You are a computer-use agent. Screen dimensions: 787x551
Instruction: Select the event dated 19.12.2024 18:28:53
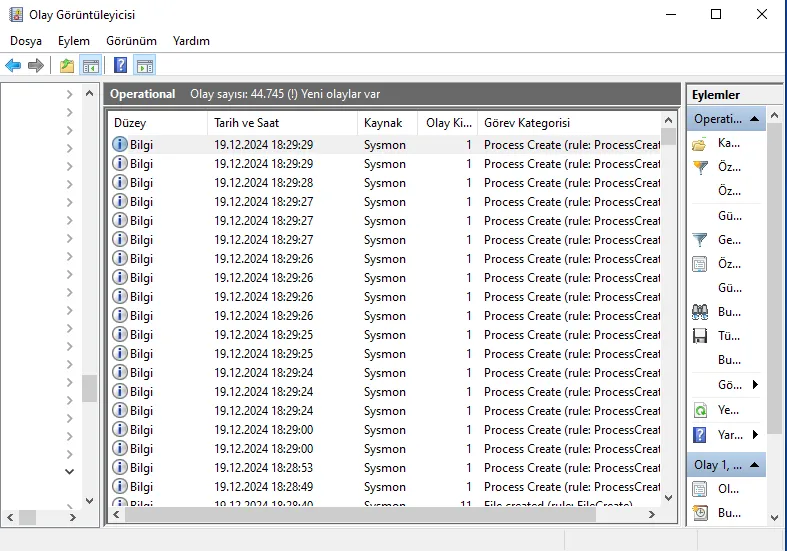coord(385,468)
